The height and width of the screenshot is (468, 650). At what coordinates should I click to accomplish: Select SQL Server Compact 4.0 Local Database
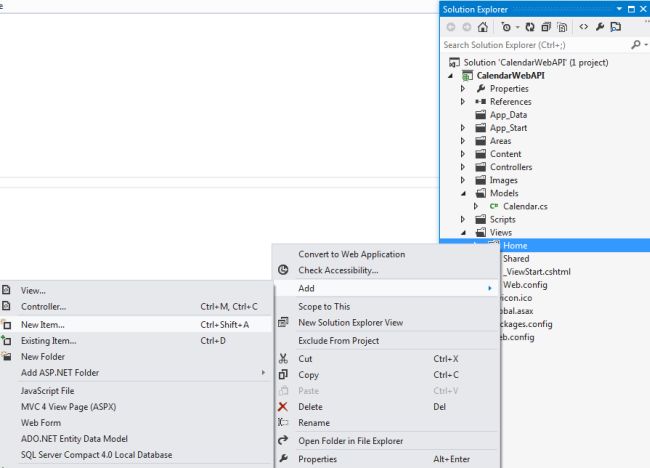click(136, 455)
